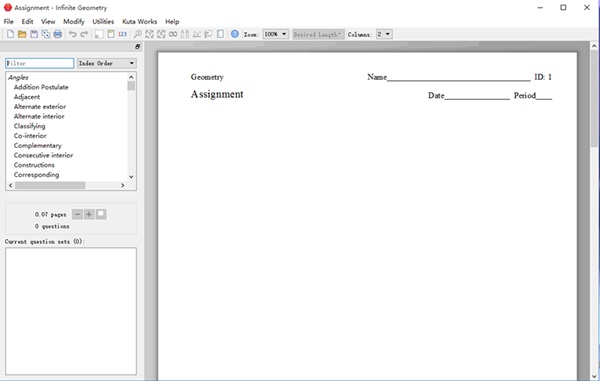The width and height of the screenshot is (600, 381).
Task: Select the Constructions topic
Action: [34, 165]
